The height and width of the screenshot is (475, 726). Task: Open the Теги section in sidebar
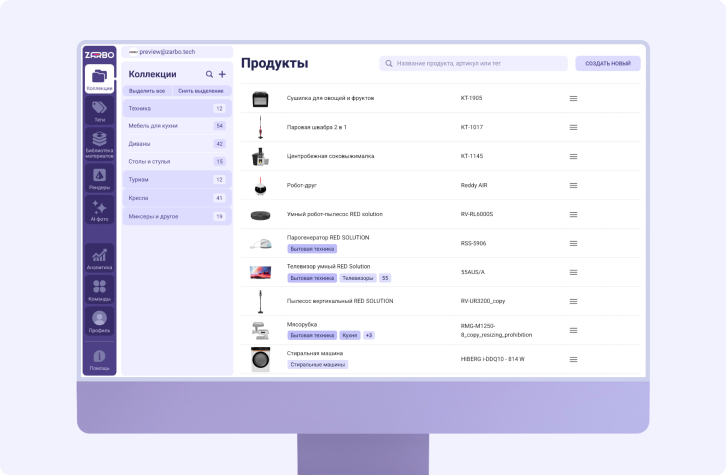point(99,111)
